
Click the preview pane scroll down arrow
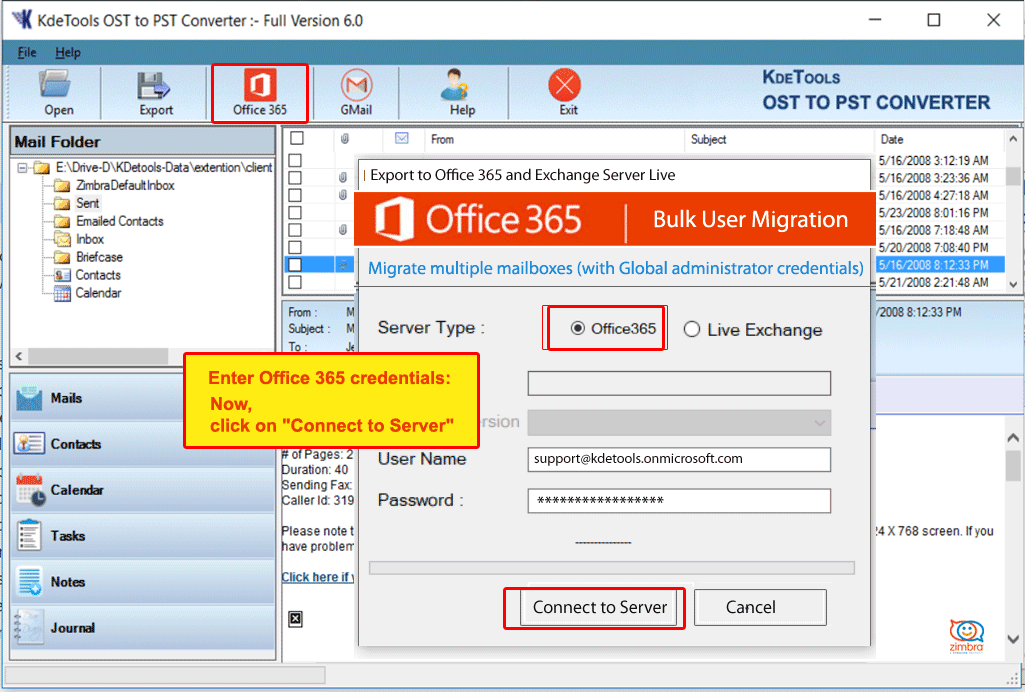coord(1013,640)
